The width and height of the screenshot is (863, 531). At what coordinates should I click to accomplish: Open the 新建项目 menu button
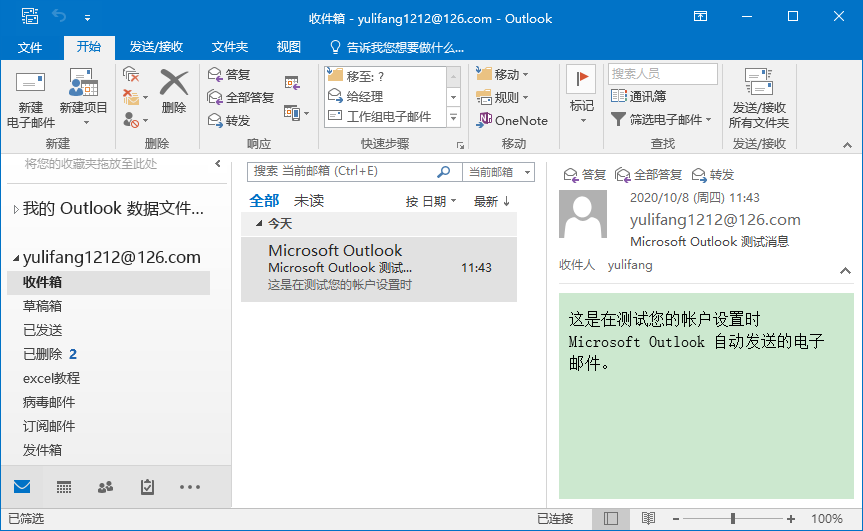pyautogui.click(x=83, y=98)
